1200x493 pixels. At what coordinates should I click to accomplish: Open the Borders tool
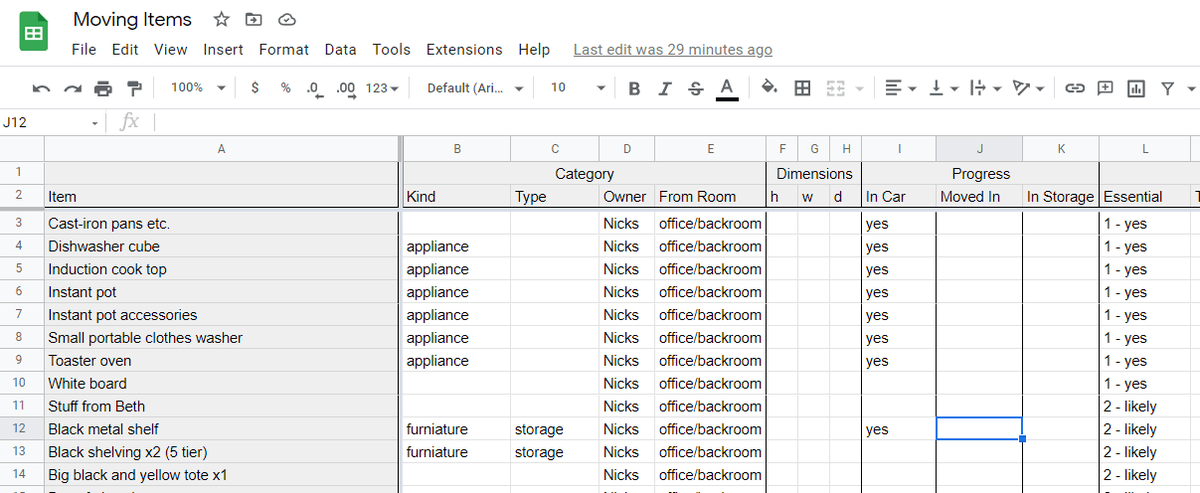802,88
